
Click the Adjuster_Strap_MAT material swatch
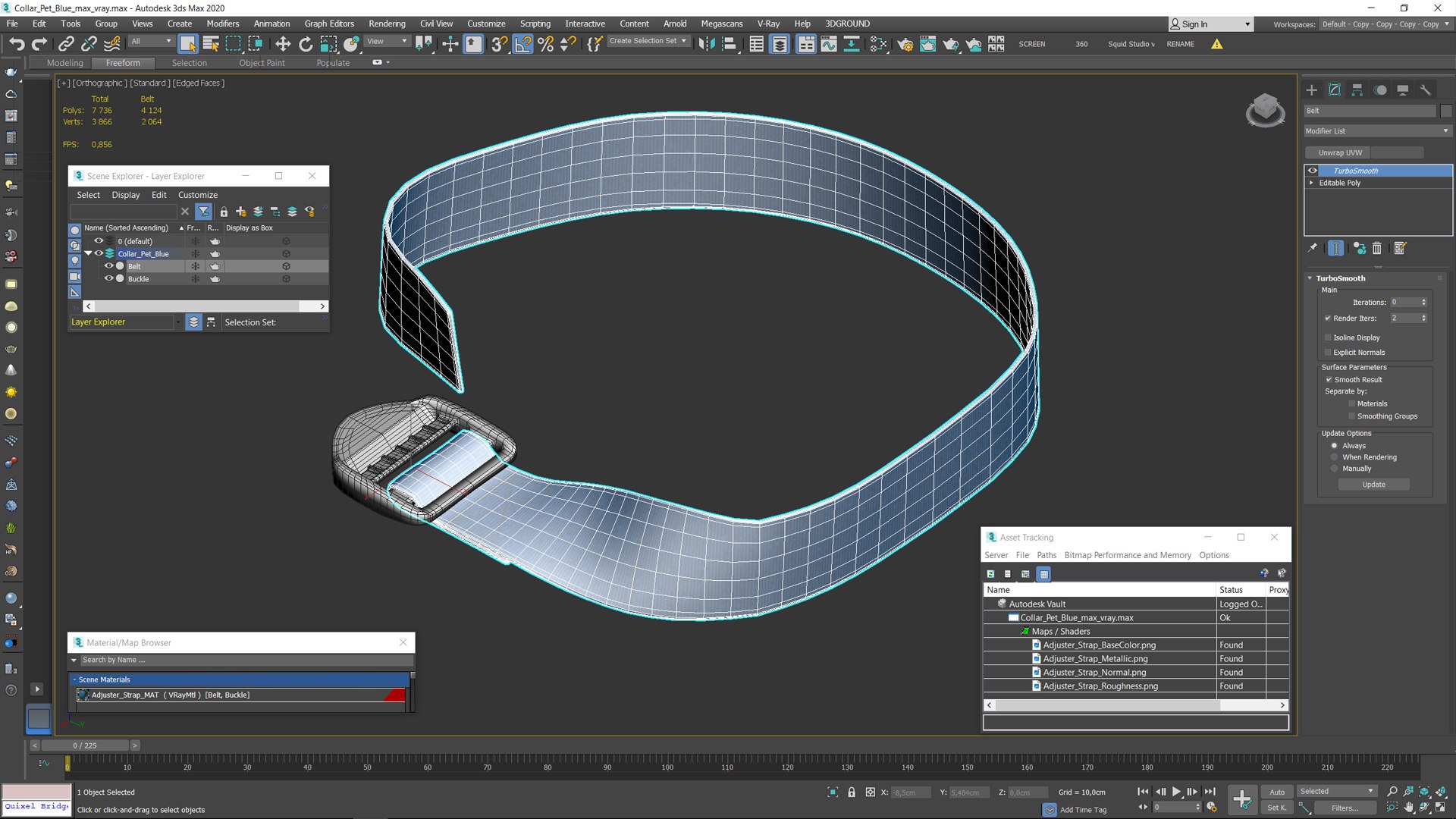(x=83, y=695)
